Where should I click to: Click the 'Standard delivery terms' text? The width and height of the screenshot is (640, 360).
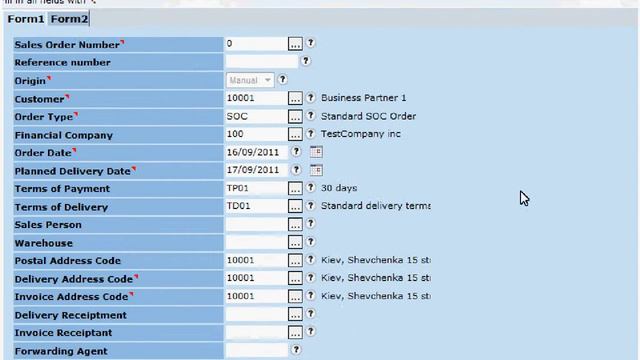coord(376,206)
